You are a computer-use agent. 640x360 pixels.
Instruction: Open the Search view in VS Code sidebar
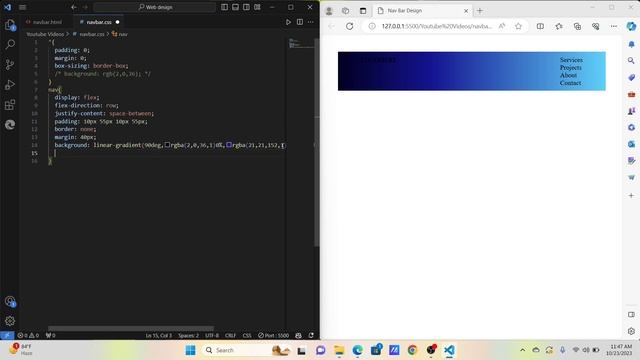pos(10,44)
